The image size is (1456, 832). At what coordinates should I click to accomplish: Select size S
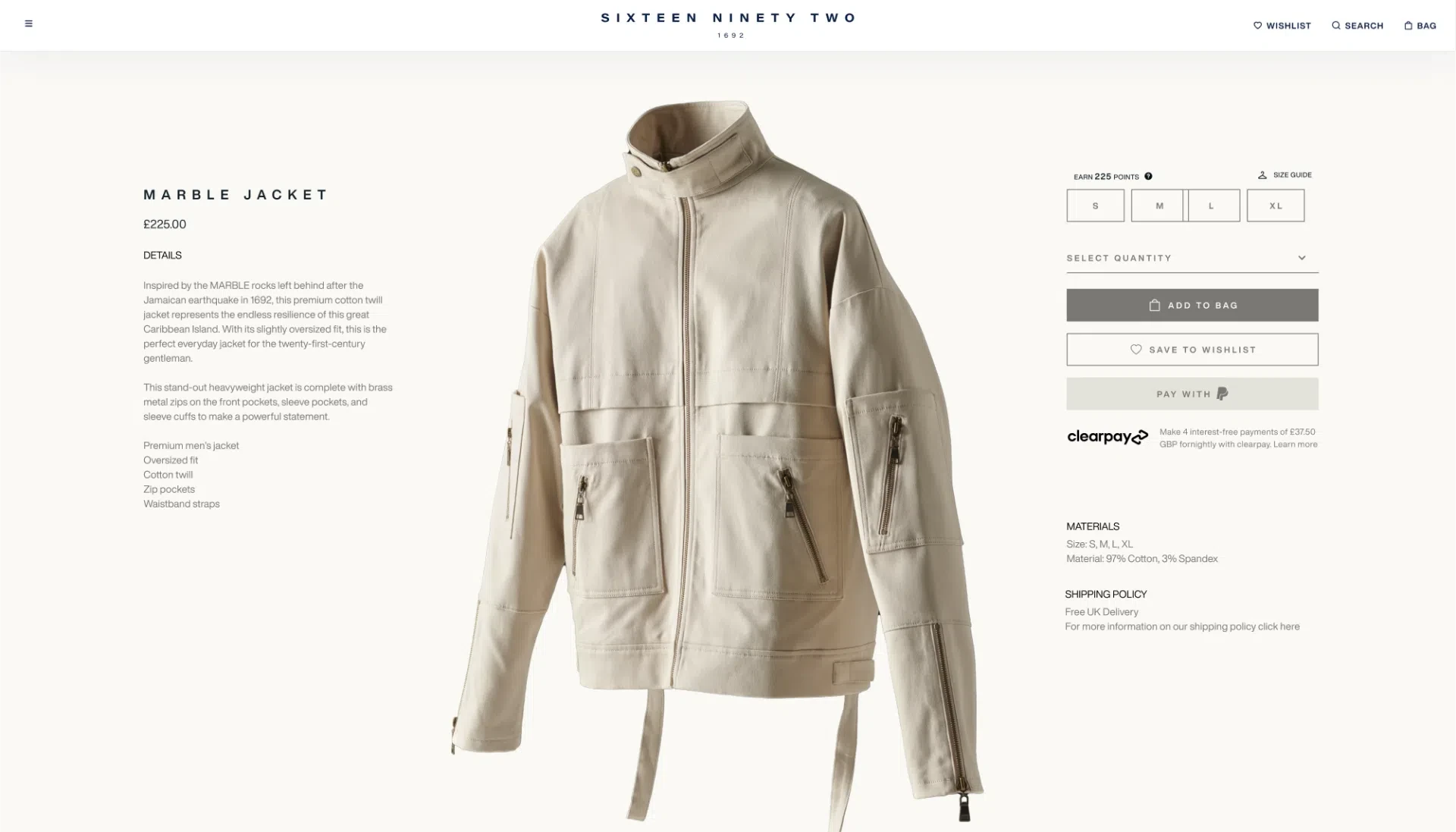(1095, 206)
